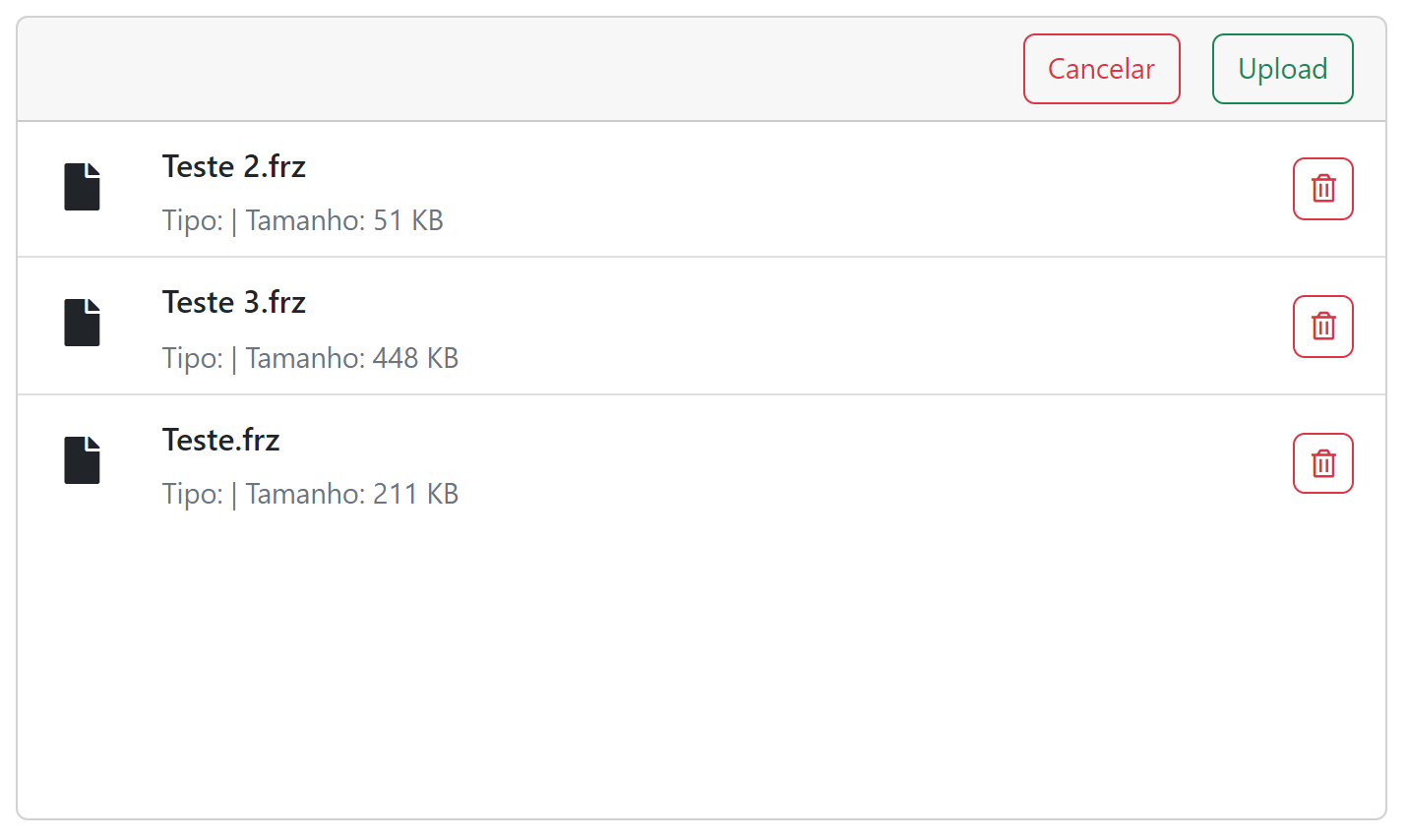Select the Teste 3.frz file name

click(234, 303)
